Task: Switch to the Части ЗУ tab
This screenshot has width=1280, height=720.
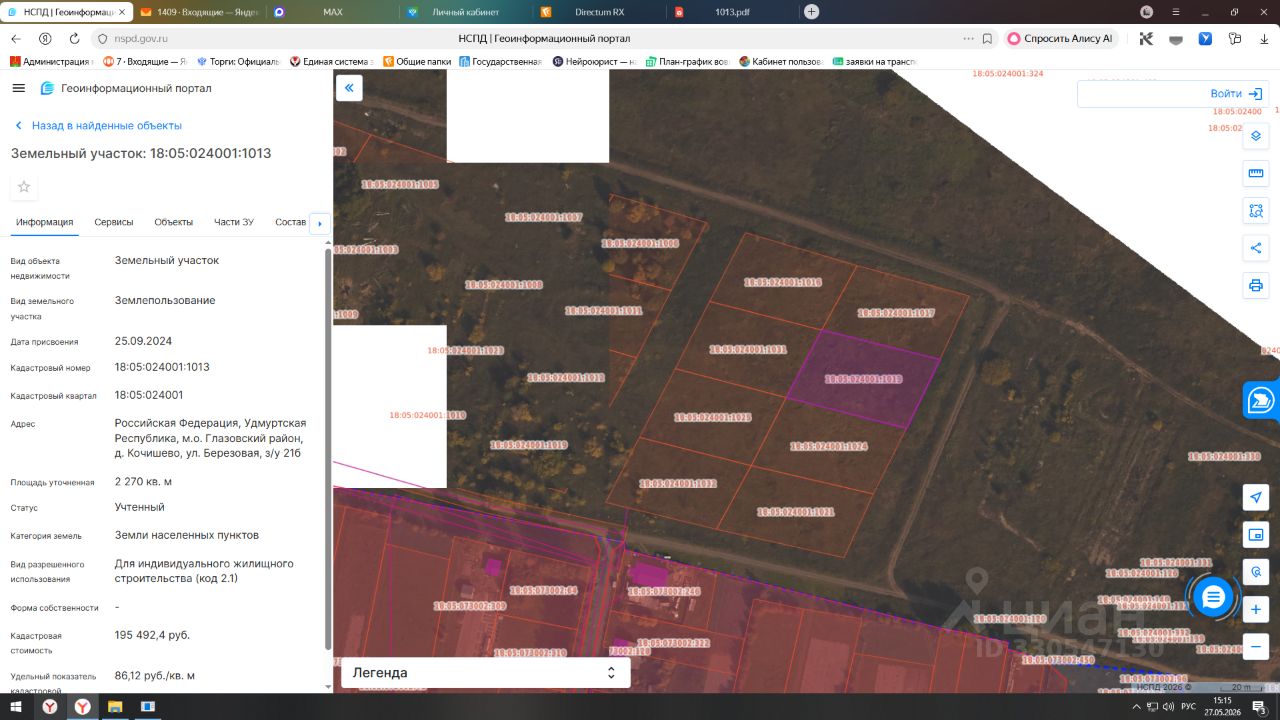Action: coord(234,222)
